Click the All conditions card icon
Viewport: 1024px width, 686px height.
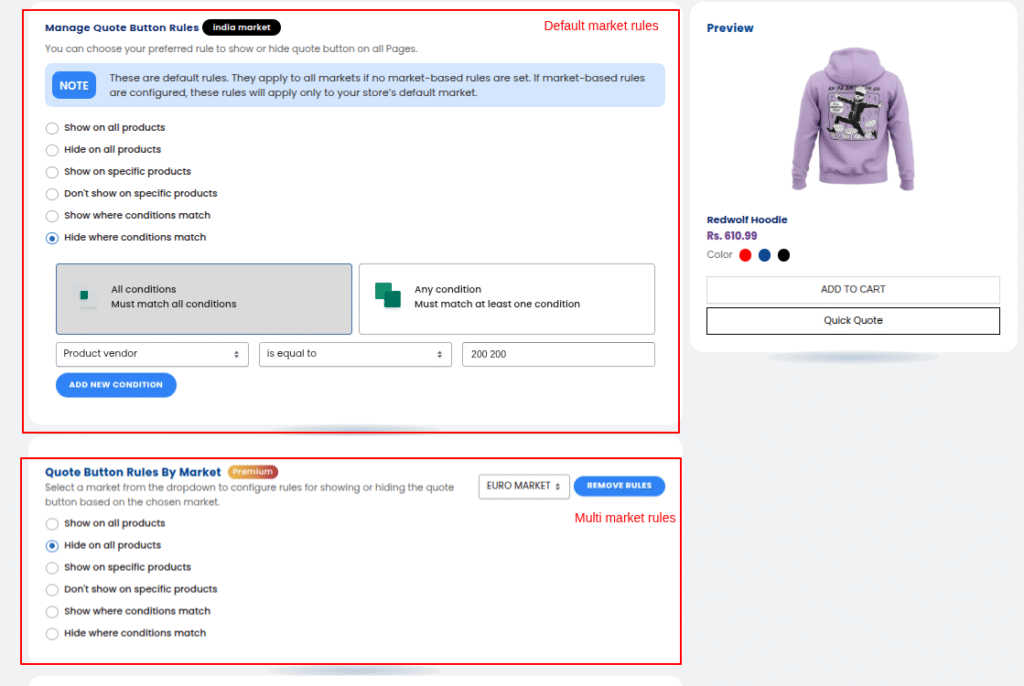(x=86, y=297)
